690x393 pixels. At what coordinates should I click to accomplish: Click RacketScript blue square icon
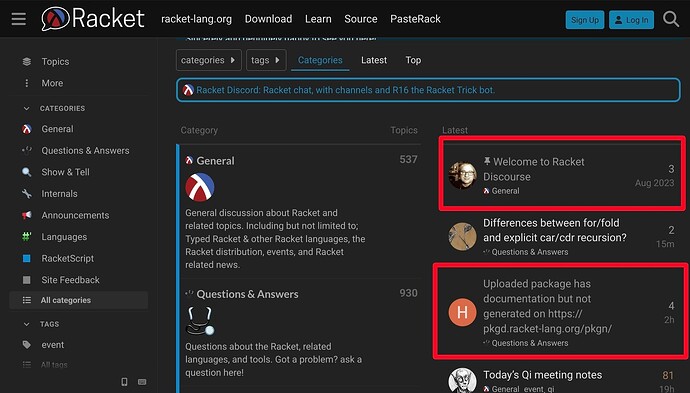(x=27, y=258)
